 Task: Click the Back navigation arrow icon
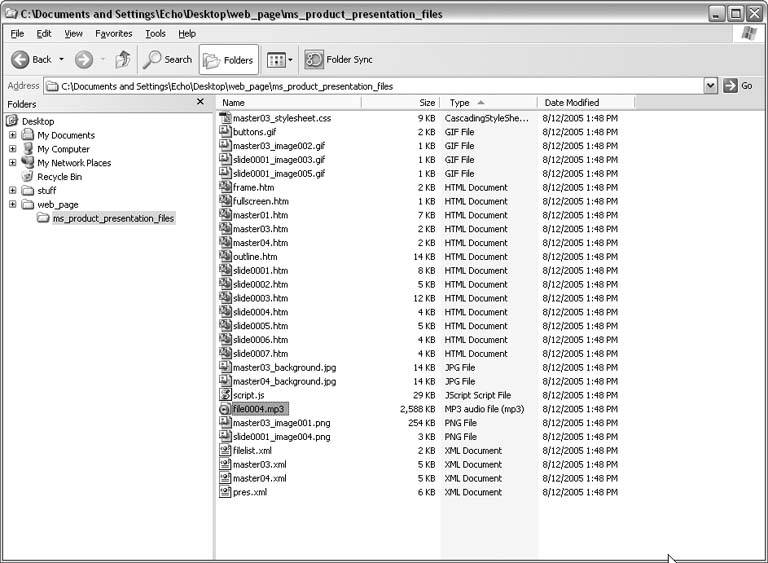[x=21, y=59]
